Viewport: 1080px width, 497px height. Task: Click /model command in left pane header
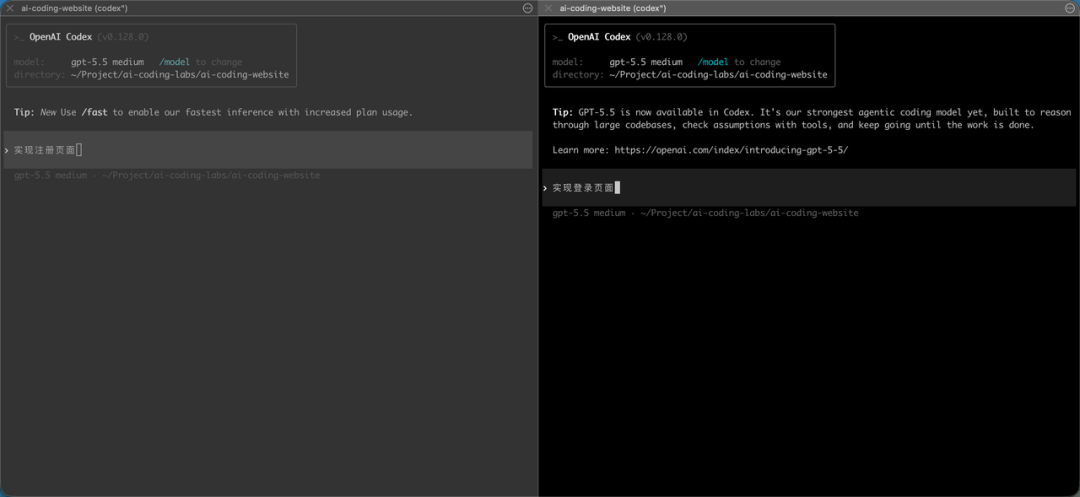pos(174,62)
